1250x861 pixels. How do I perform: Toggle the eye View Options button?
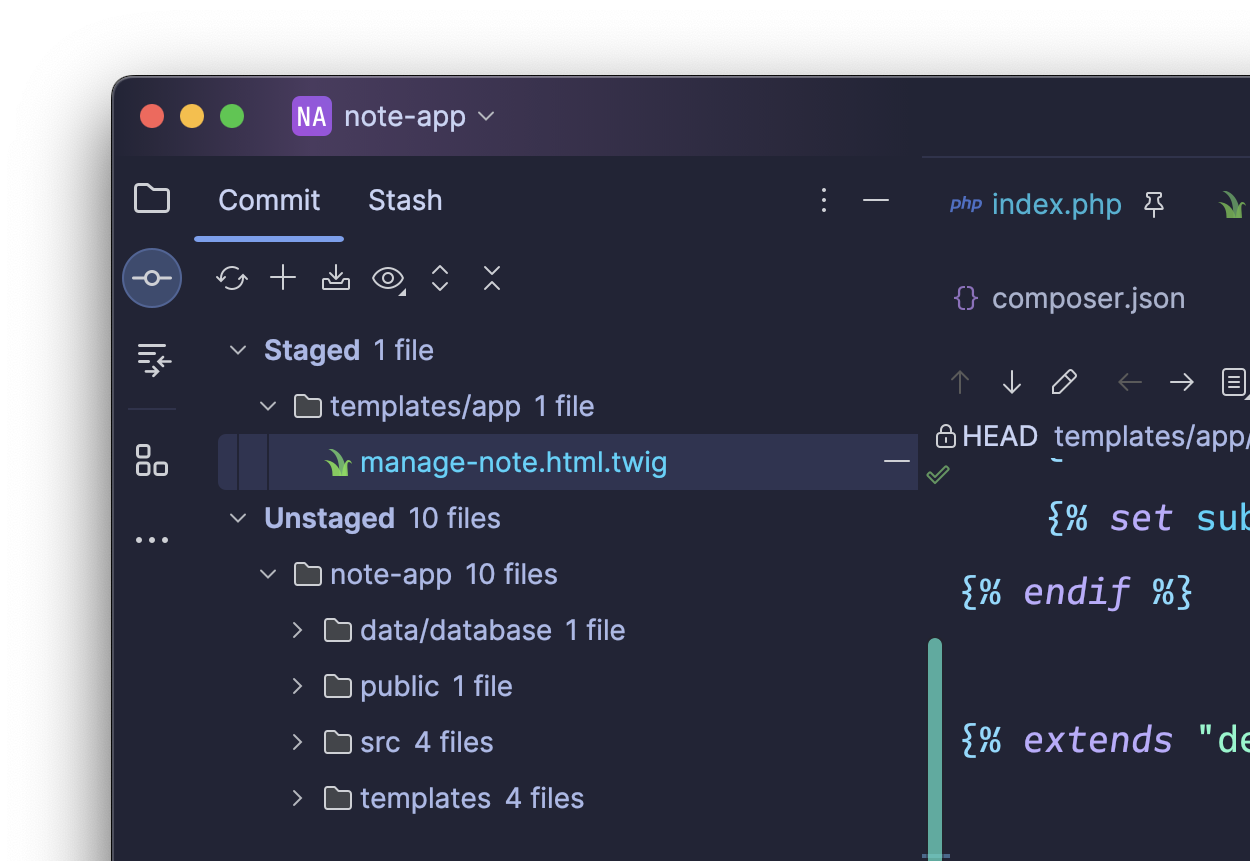(x=388, y=278)
